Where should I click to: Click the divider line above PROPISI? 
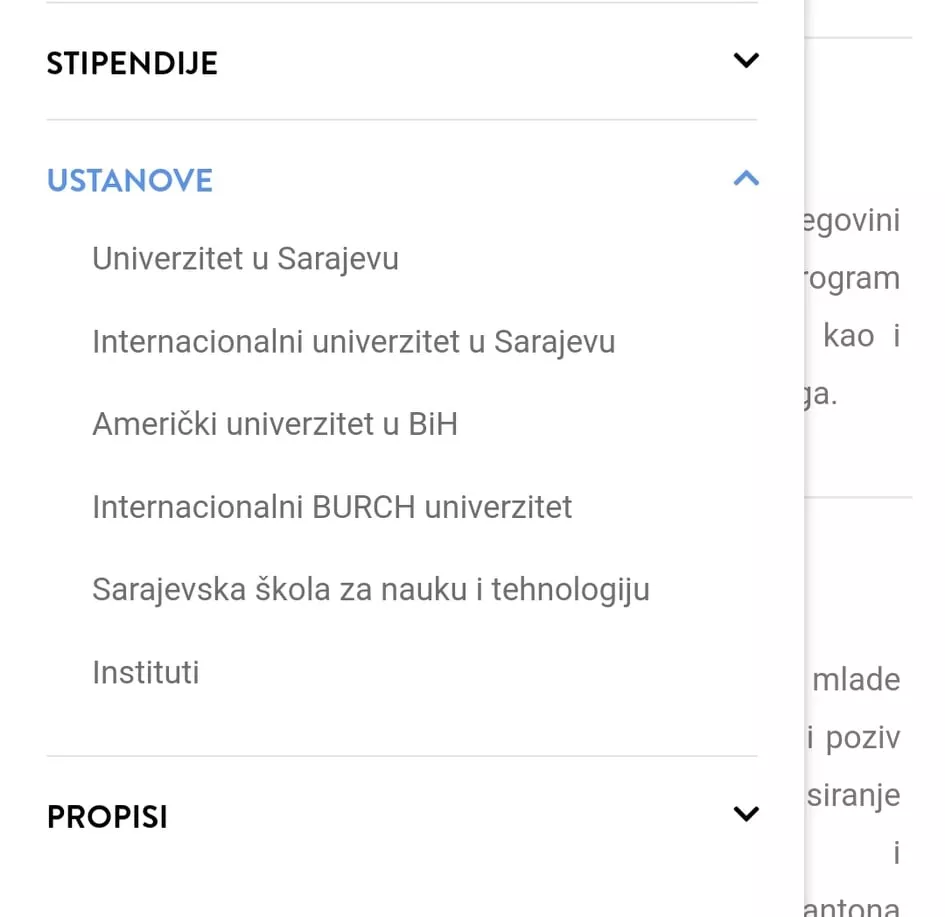coord(400,756)
